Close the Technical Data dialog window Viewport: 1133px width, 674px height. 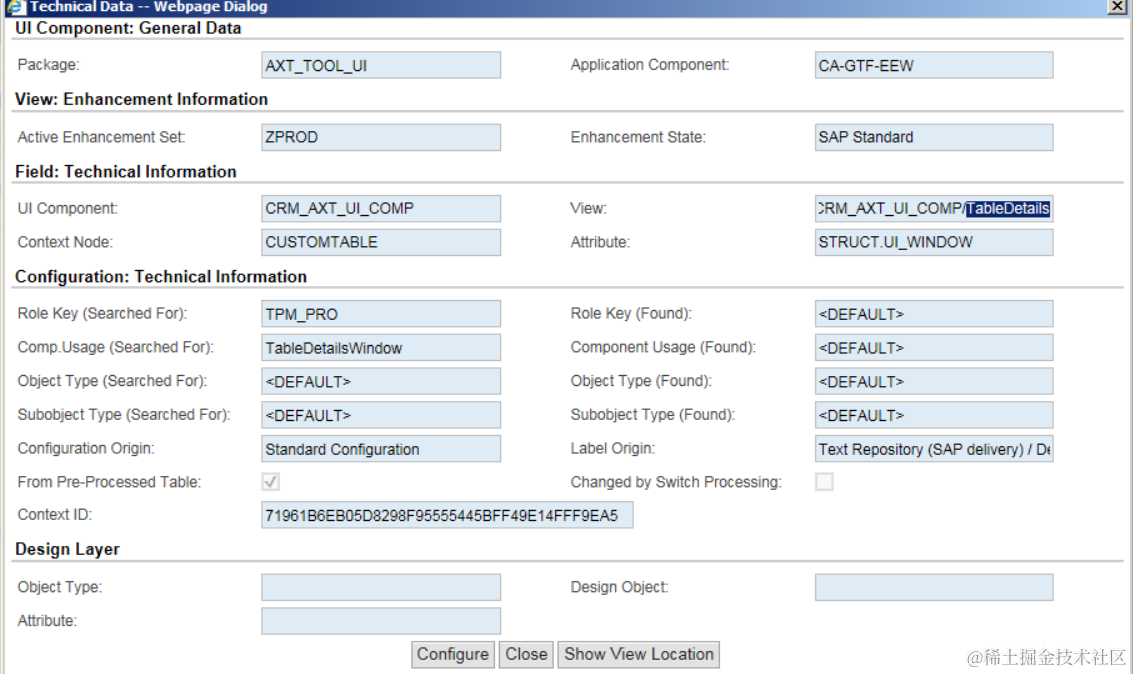point(1117,7)
